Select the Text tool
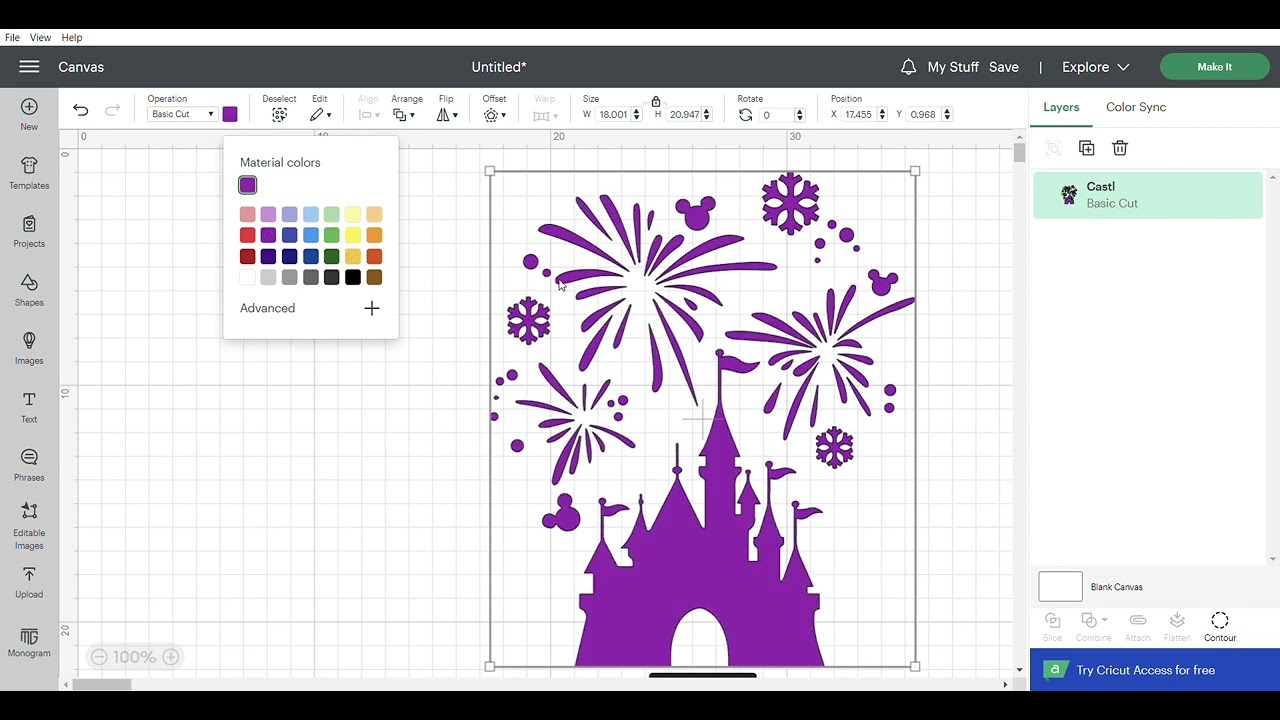The width and height of the screenshot is (1280, 720). coord(29,407)
